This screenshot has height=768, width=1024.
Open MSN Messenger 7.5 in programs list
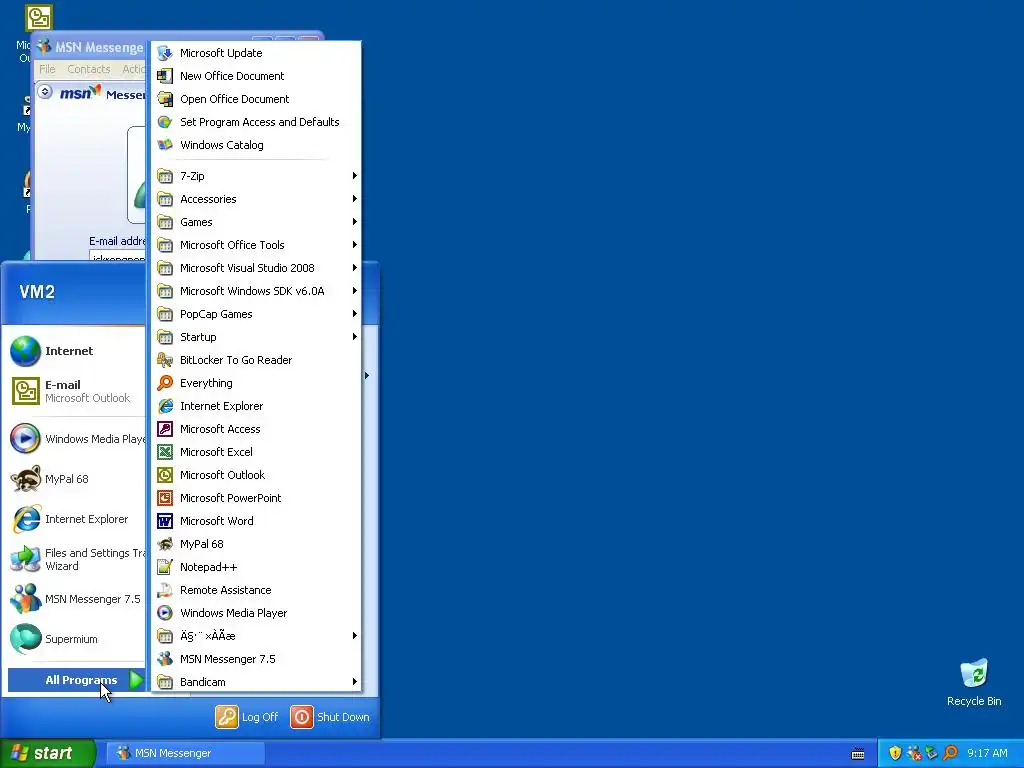[x=256, y=659]
